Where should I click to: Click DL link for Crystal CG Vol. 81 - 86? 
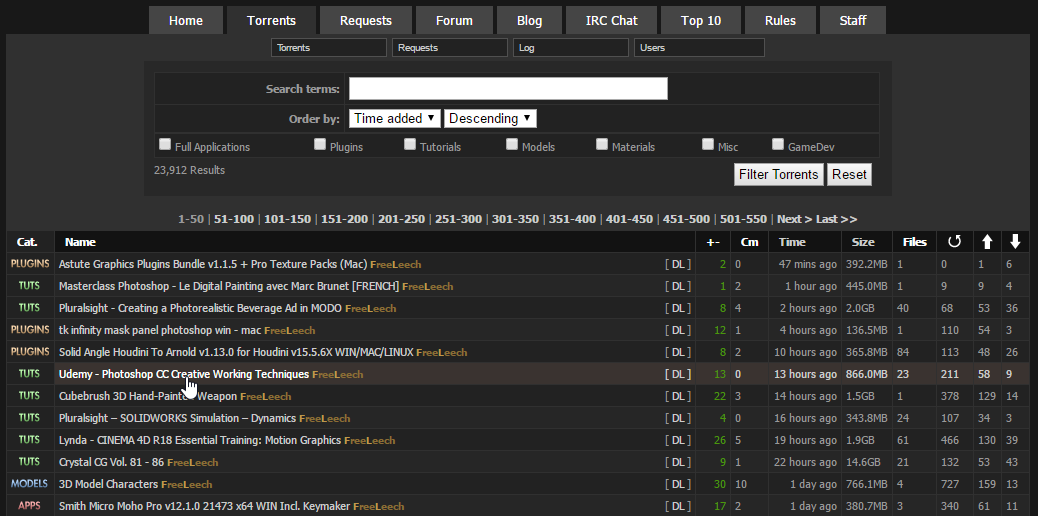coord(678,462)
